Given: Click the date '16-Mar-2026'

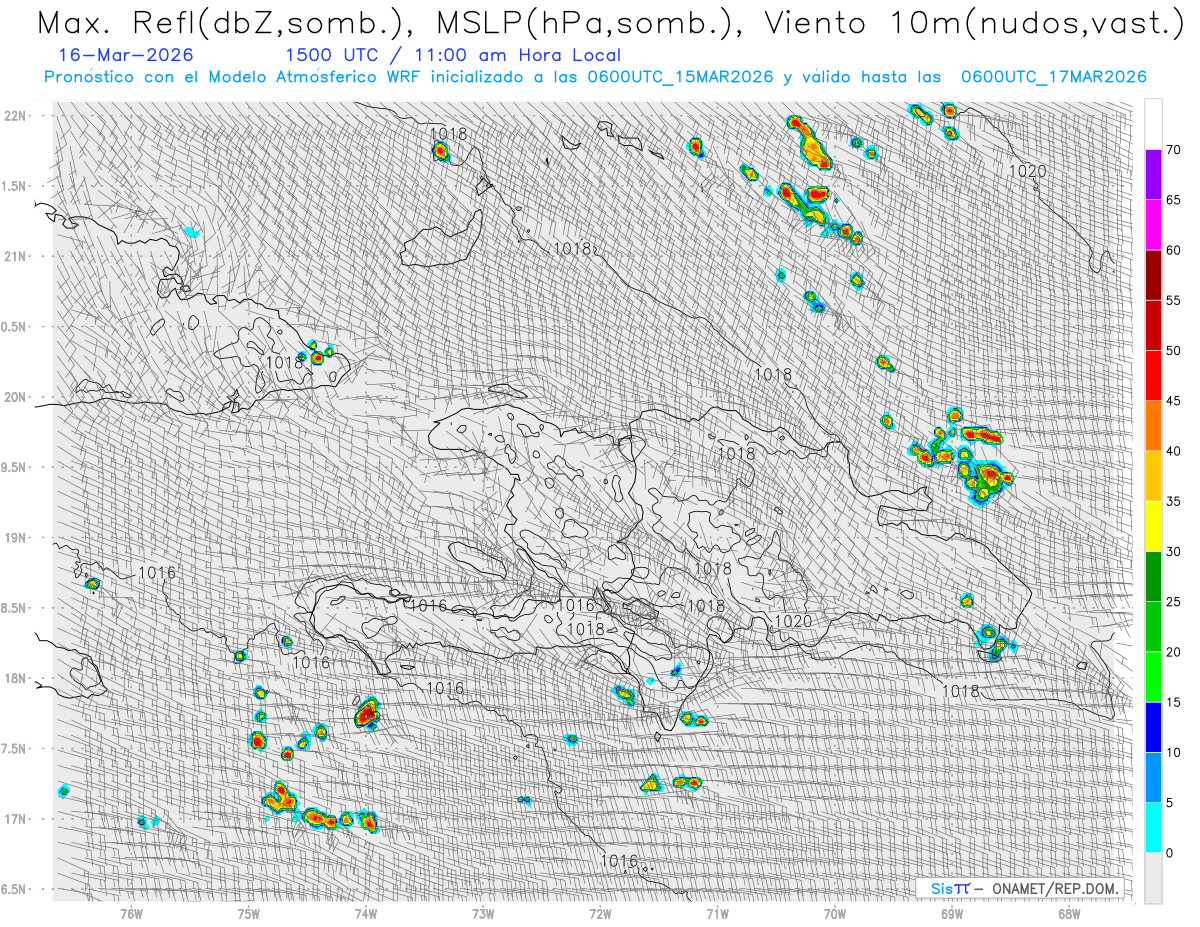Looking at the screenshot, I should tap(126, 56).
